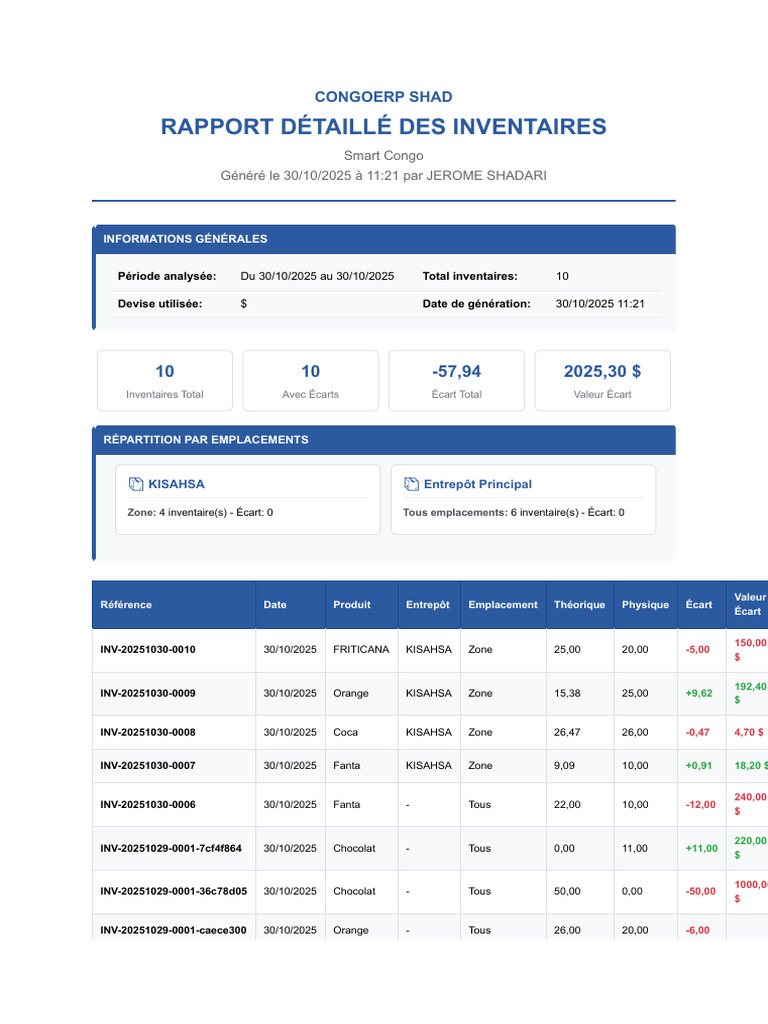The height and width of the screenshot is (1024, 768).
Task: Click the +9,62 écart value for Orange
Action: click(x=699, y=694)
